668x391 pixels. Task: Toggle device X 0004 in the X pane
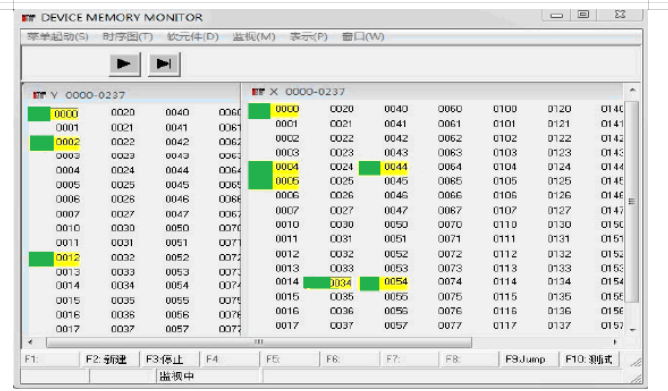click(x=287, y=167)
